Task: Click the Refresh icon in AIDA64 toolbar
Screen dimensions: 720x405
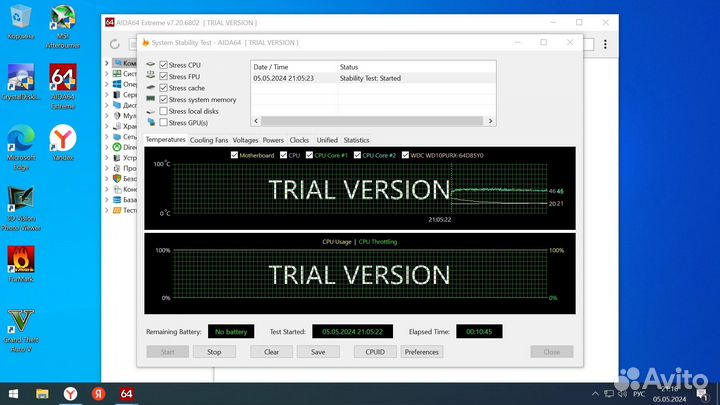Action: [x=115, y=44]
